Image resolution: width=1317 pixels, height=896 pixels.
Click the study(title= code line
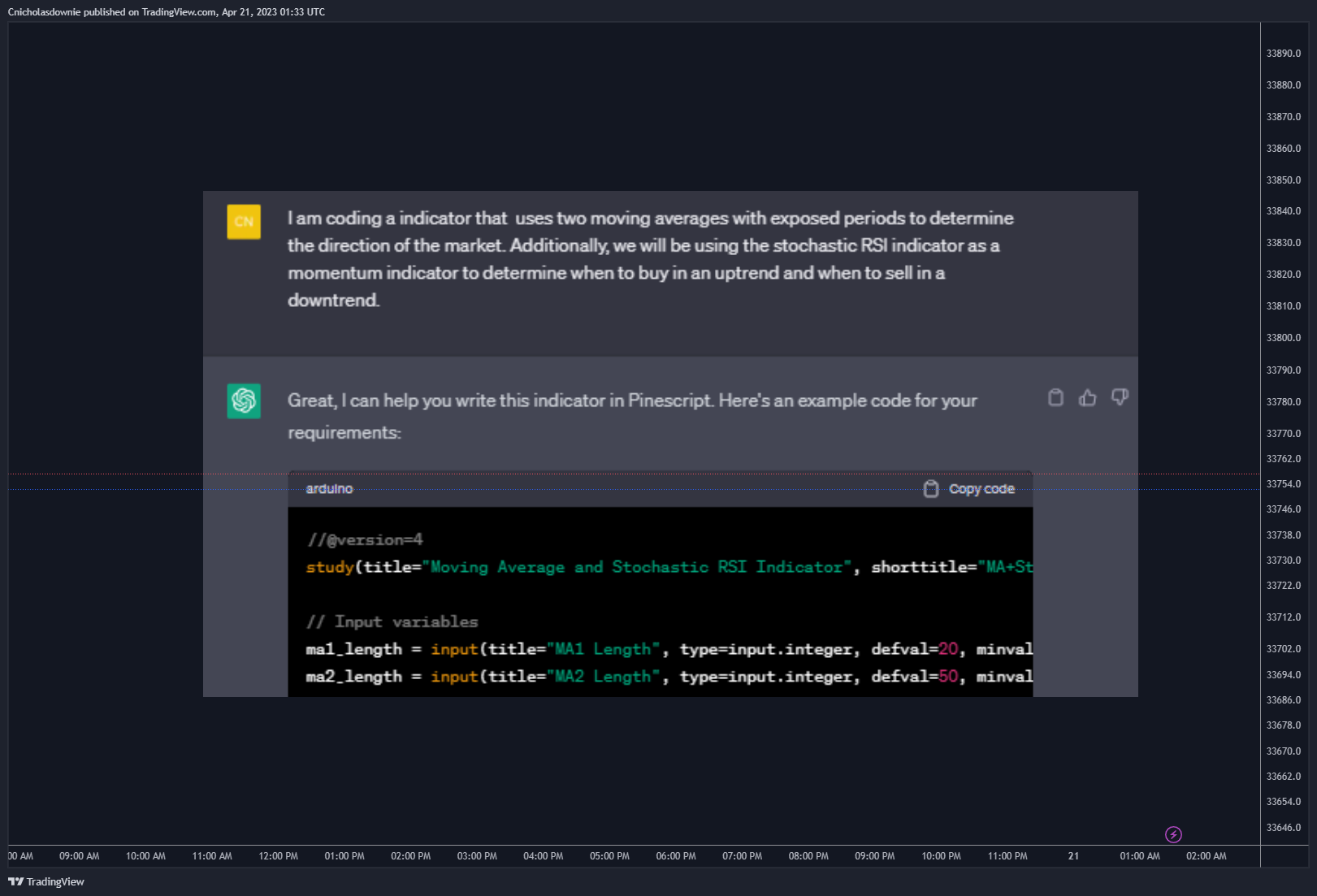point(669,567)
